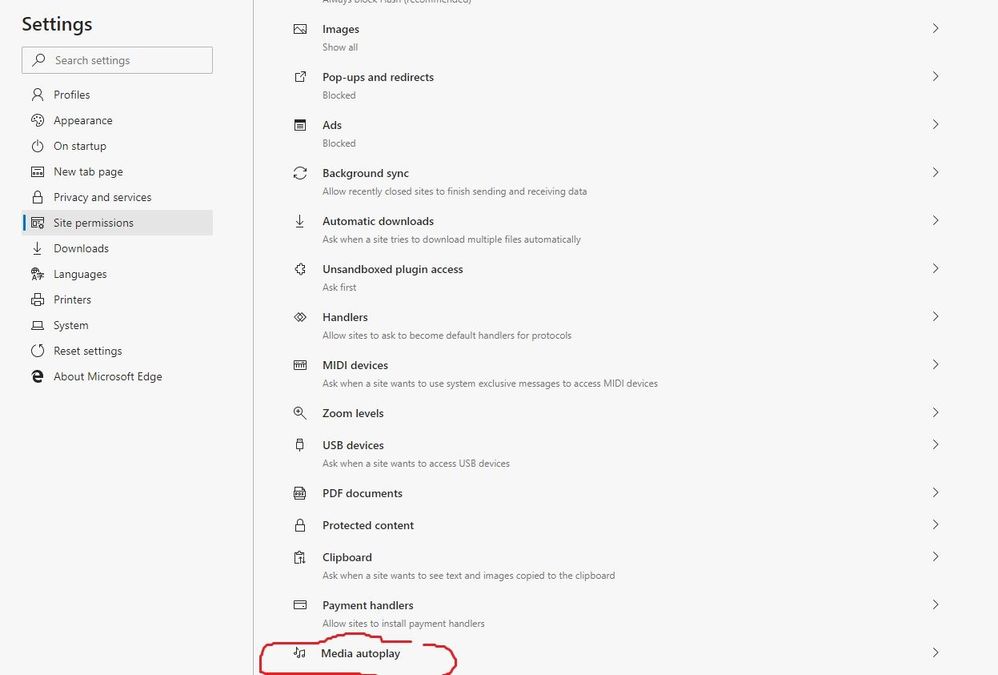This screenshot has height=675, width=998.
Task: Open the Handlers settings chevron
Action: [936, 317]
